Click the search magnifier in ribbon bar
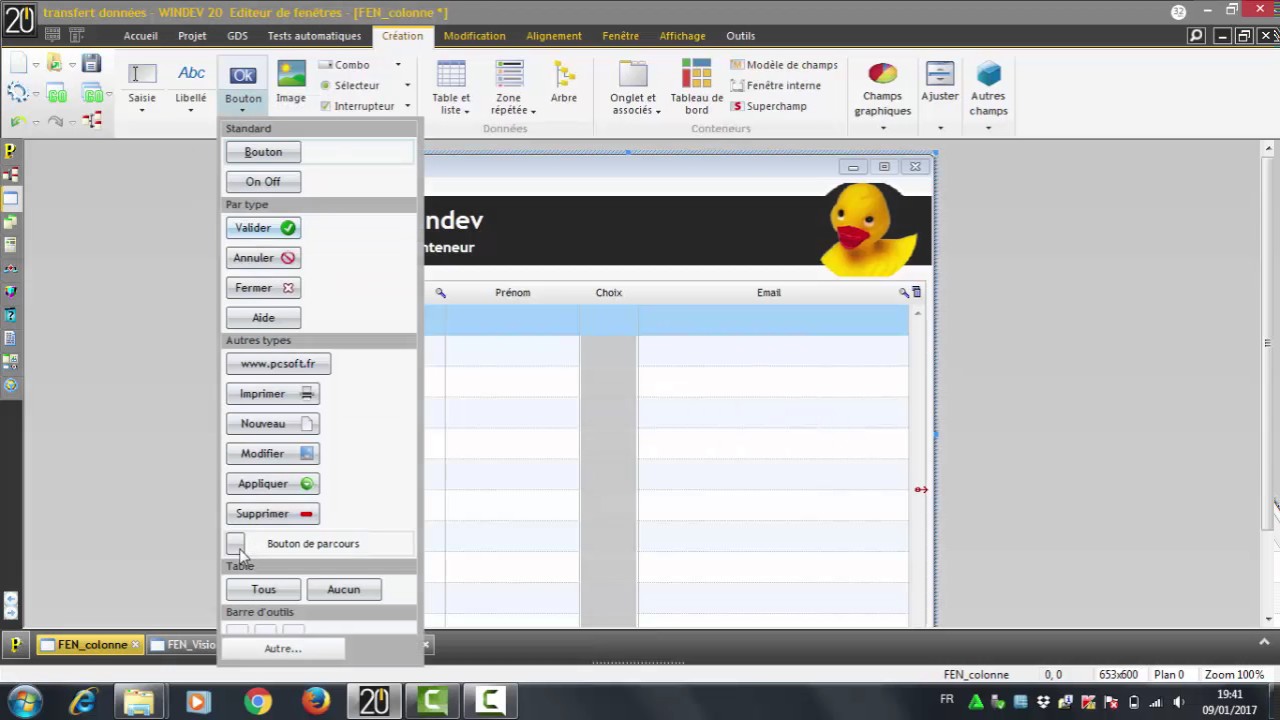 tap(1196, 36)
